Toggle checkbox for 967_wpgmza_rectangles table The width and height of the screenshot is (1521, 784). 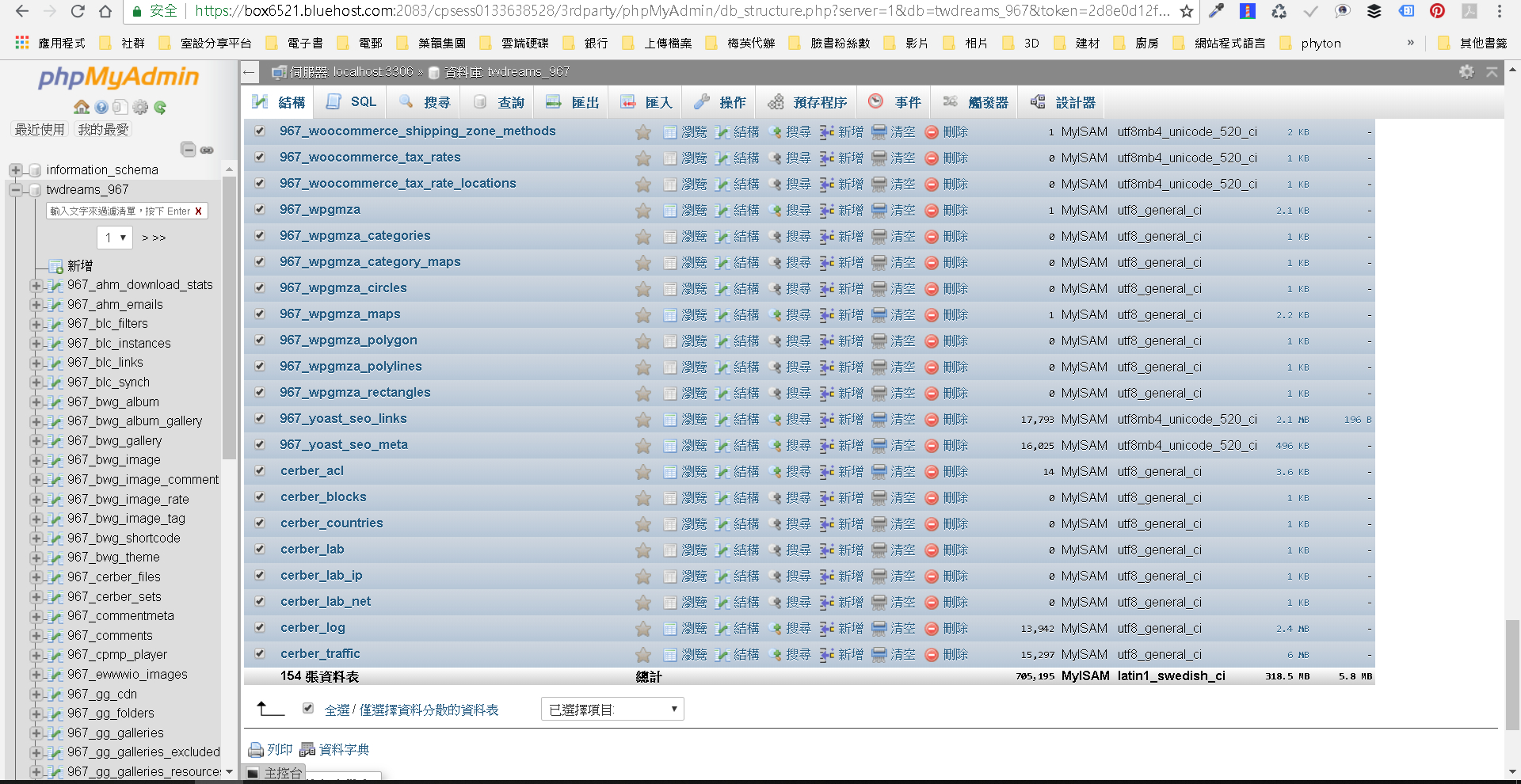[x=260, y=393]
